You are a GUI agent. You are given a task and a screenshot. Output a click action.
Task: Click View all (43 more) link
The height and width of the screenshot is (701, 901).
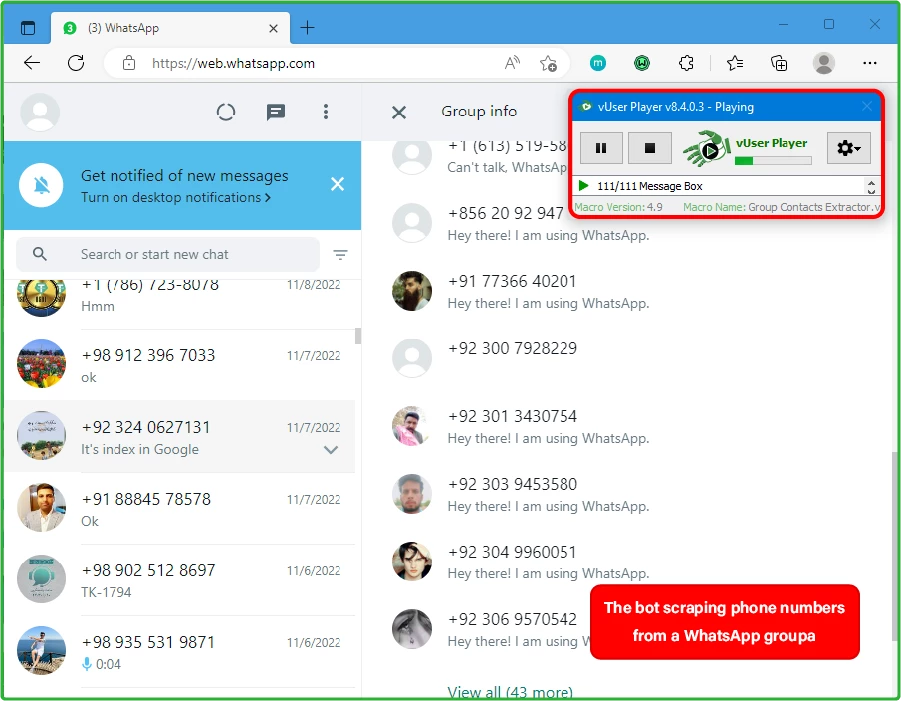pos(510,692)
